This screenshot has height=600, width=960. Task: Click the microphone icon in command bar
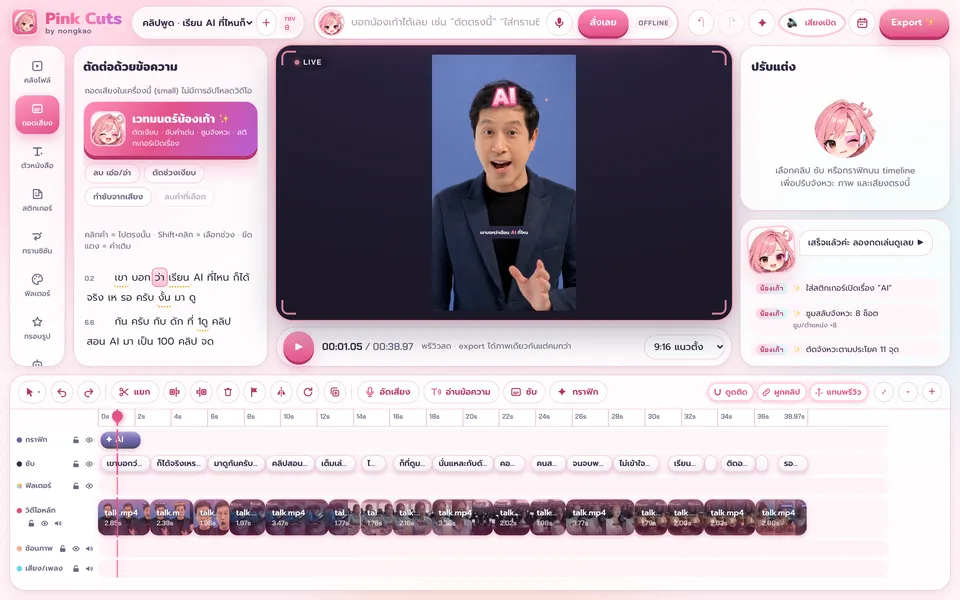[559, 23]
